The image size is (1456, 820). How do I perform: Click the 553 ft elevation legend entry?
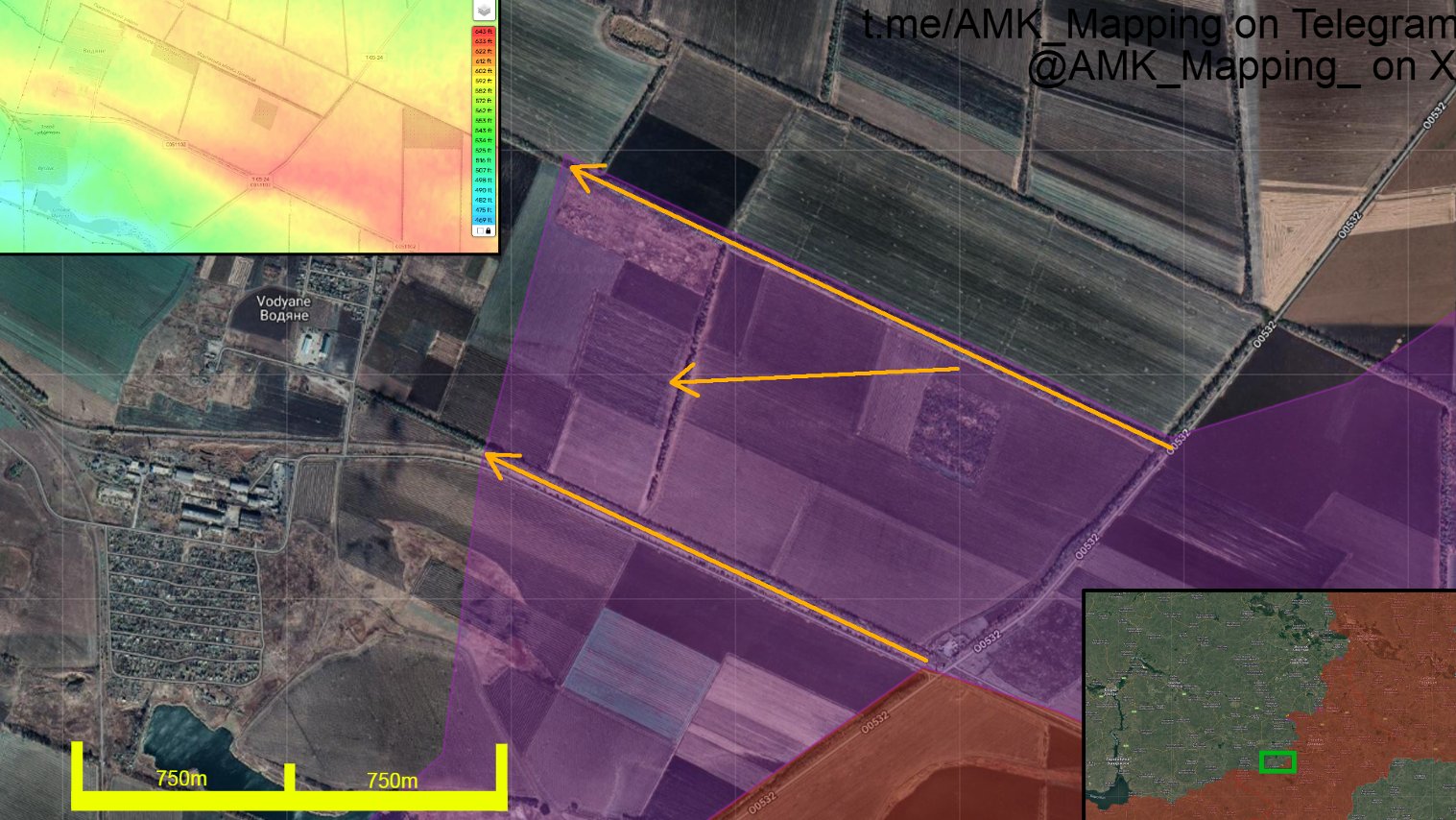[x=484, y=121]
